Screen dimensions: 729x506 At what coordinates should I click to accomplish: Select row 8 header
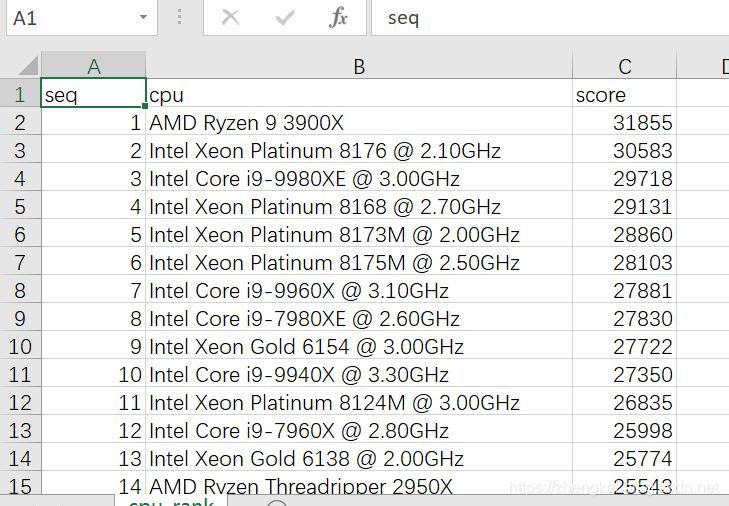[20, 289]
